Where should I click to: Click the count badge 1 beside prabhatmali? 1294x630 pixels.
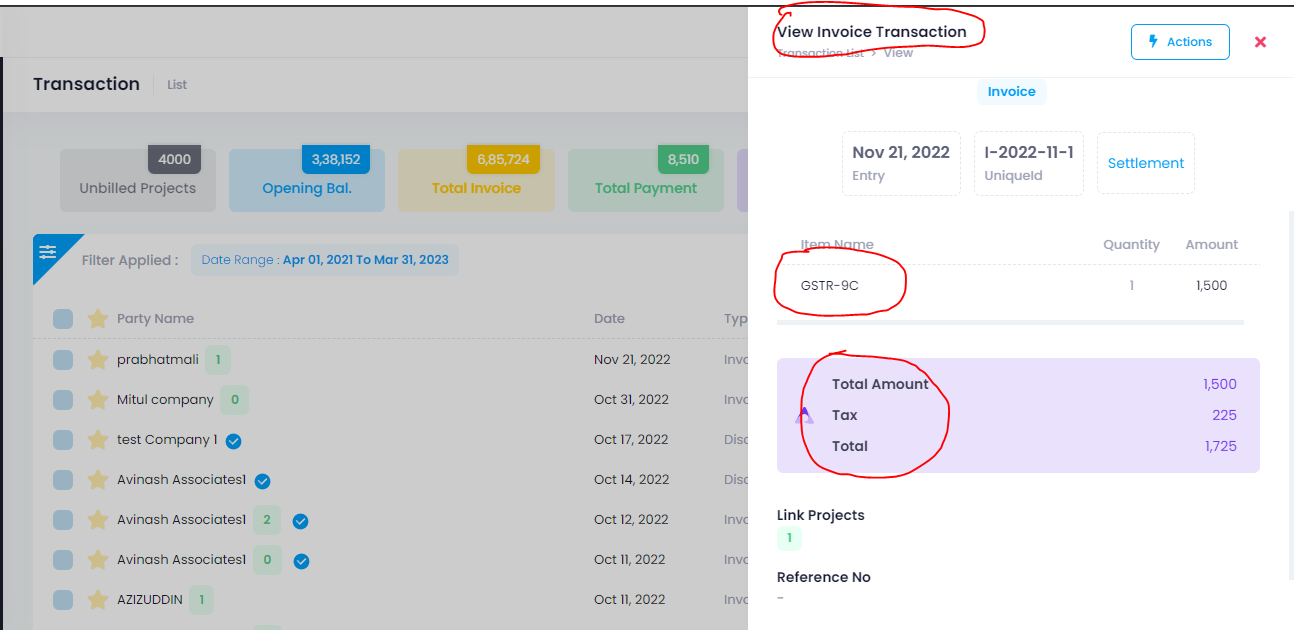[217, 360]
